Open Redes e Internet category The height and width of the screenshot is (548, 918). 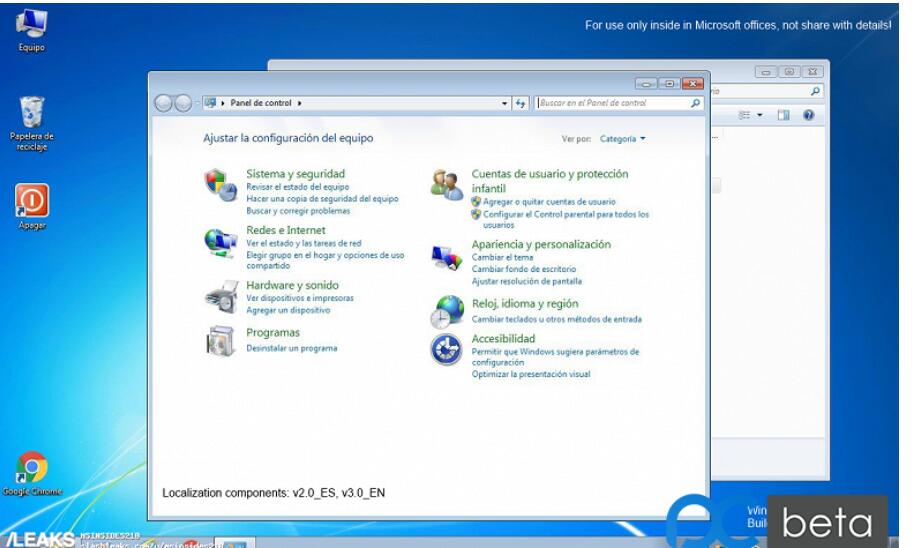(286, 230)
